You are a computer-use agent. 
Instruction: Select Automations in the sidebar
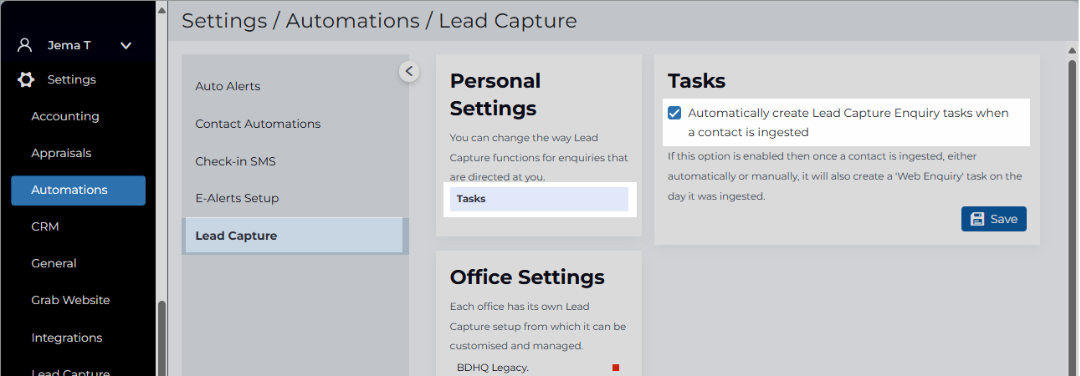(79, 190)
